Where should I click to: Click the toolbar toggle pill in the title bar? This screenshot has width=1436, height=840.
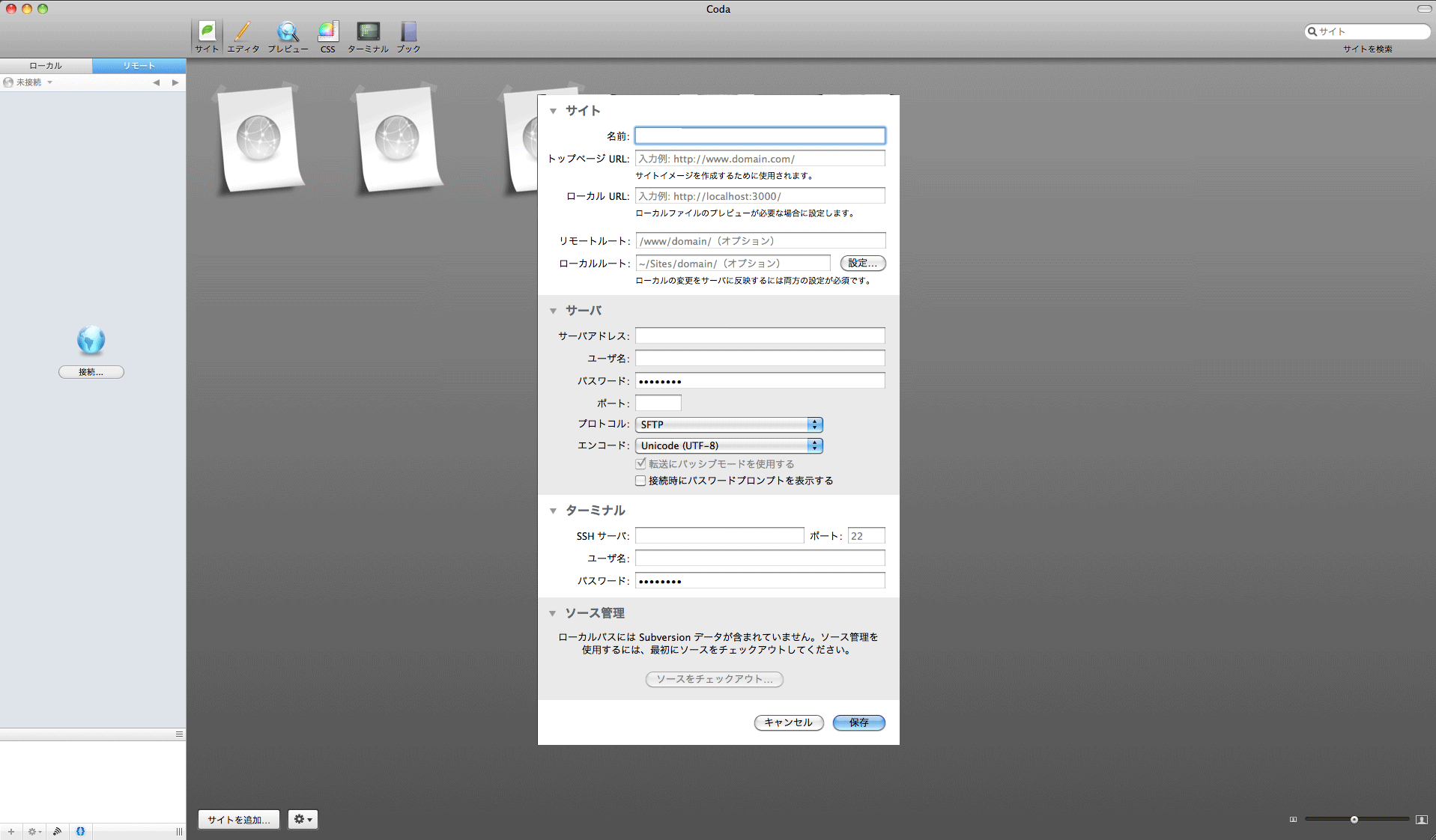(x=1424, y=9)
